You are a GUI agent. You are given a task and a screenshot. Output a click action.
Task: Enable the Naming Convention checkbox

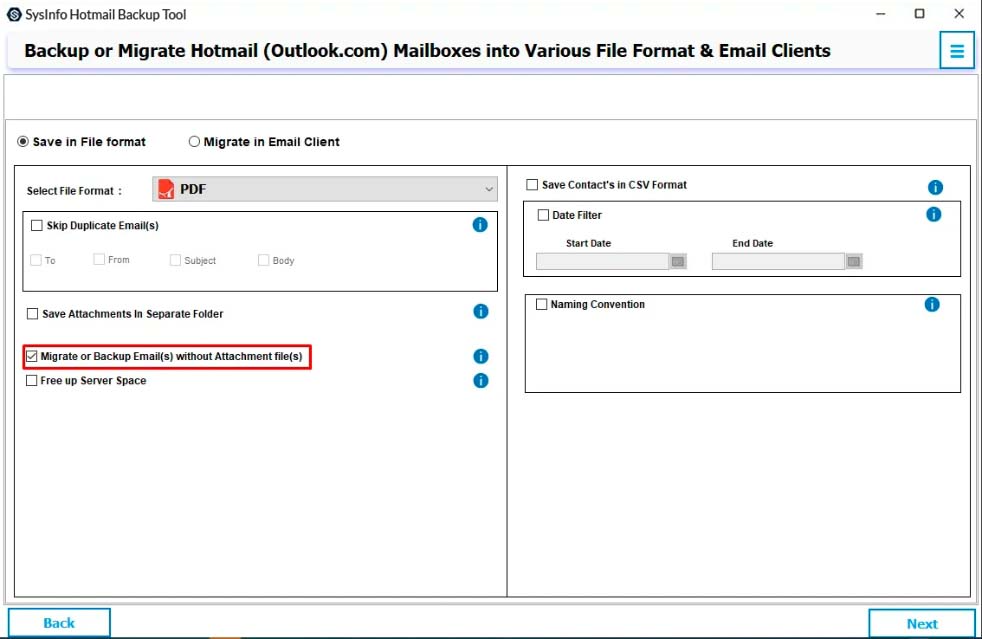point(542,304)
